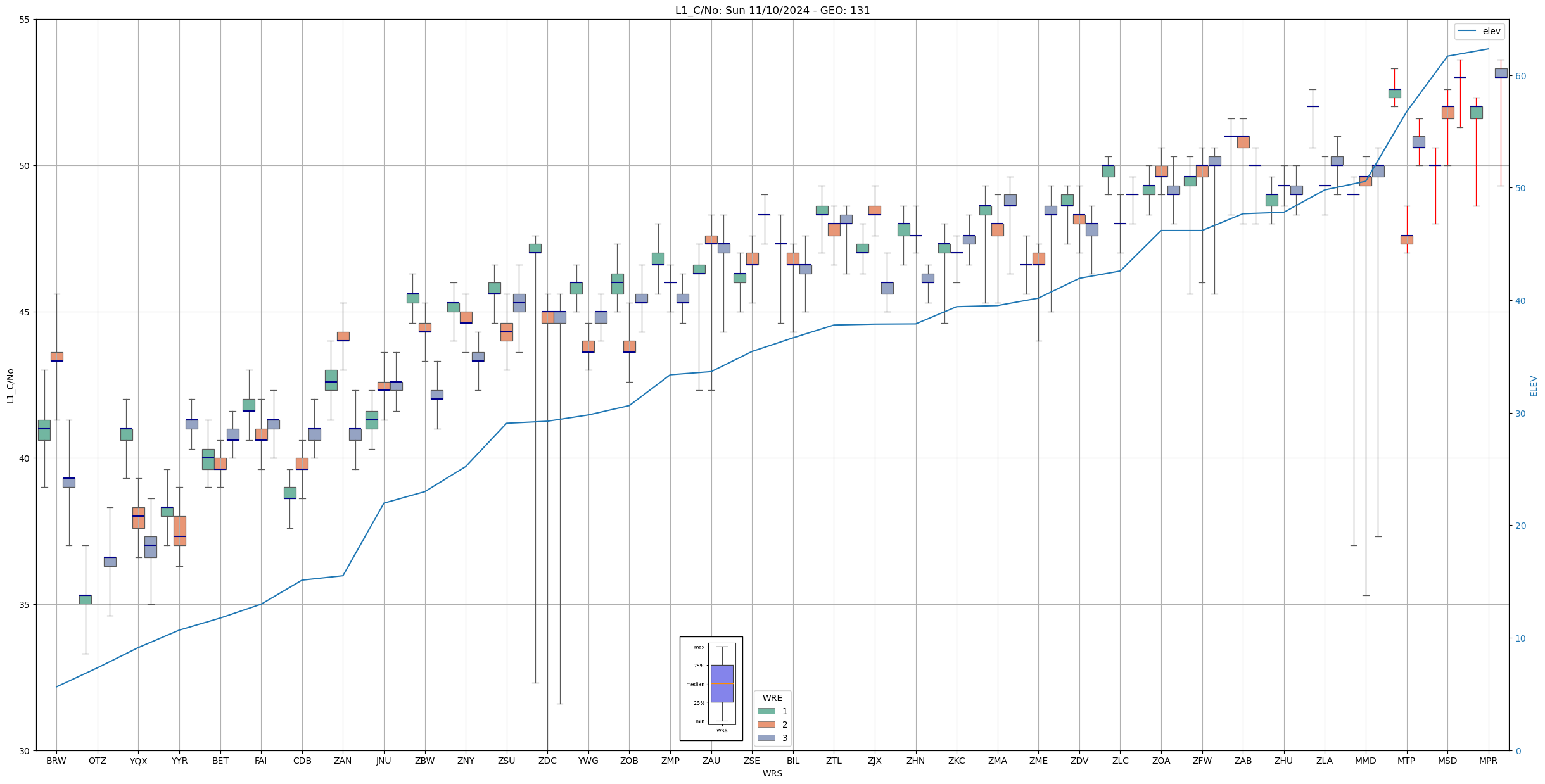Click the WRS x-axis title
Screen dimensions: 1545x784
pos(772,773)
